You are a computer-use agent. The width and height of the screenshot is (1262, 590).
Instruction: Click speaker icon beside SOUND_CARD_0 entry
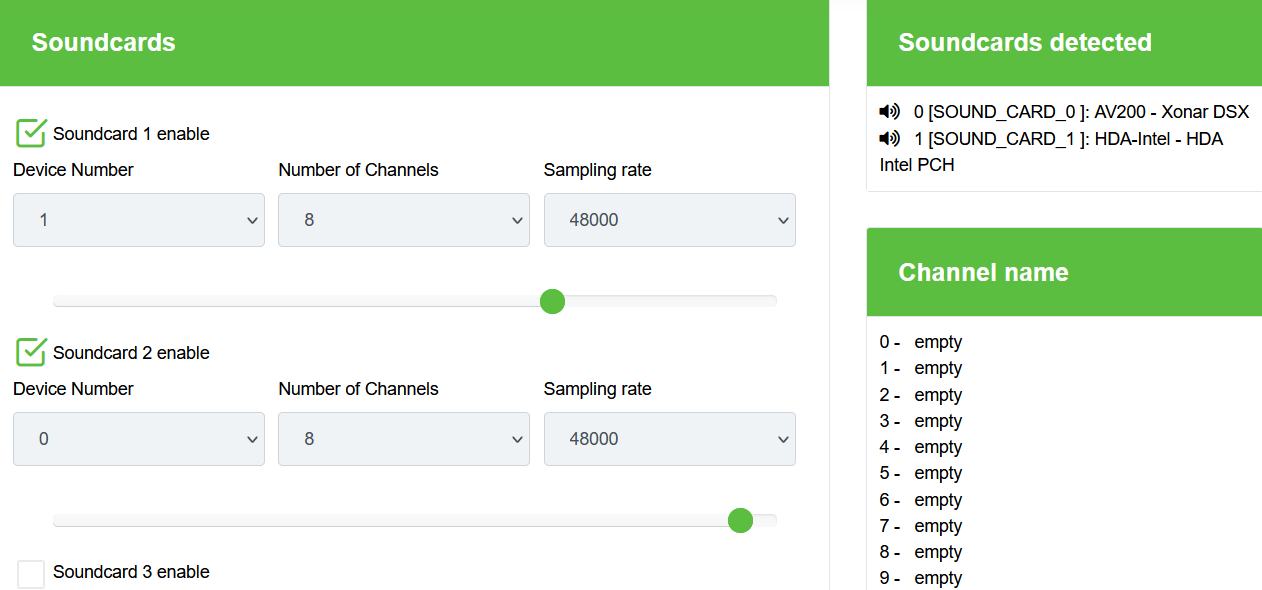click(889, 112)
